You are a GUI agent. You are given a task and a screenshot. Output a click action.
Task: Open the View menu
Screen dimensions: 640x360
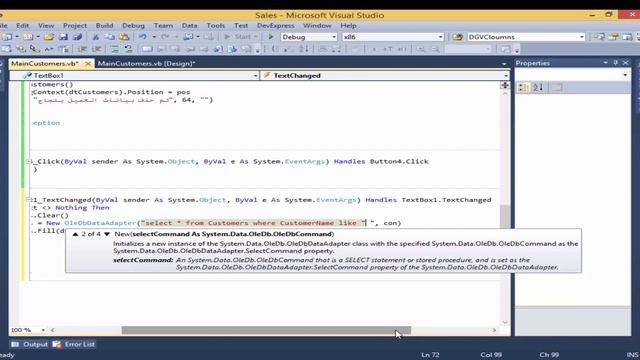[46, 25]
